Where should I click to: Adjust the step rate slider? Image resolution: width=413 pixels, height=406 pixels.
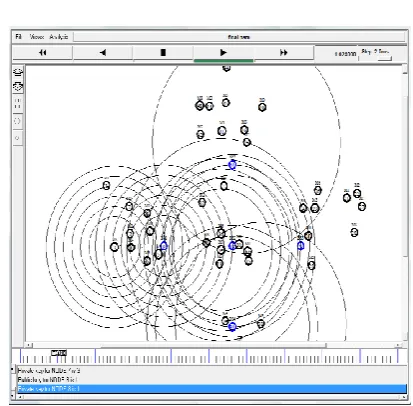(385, 58)
